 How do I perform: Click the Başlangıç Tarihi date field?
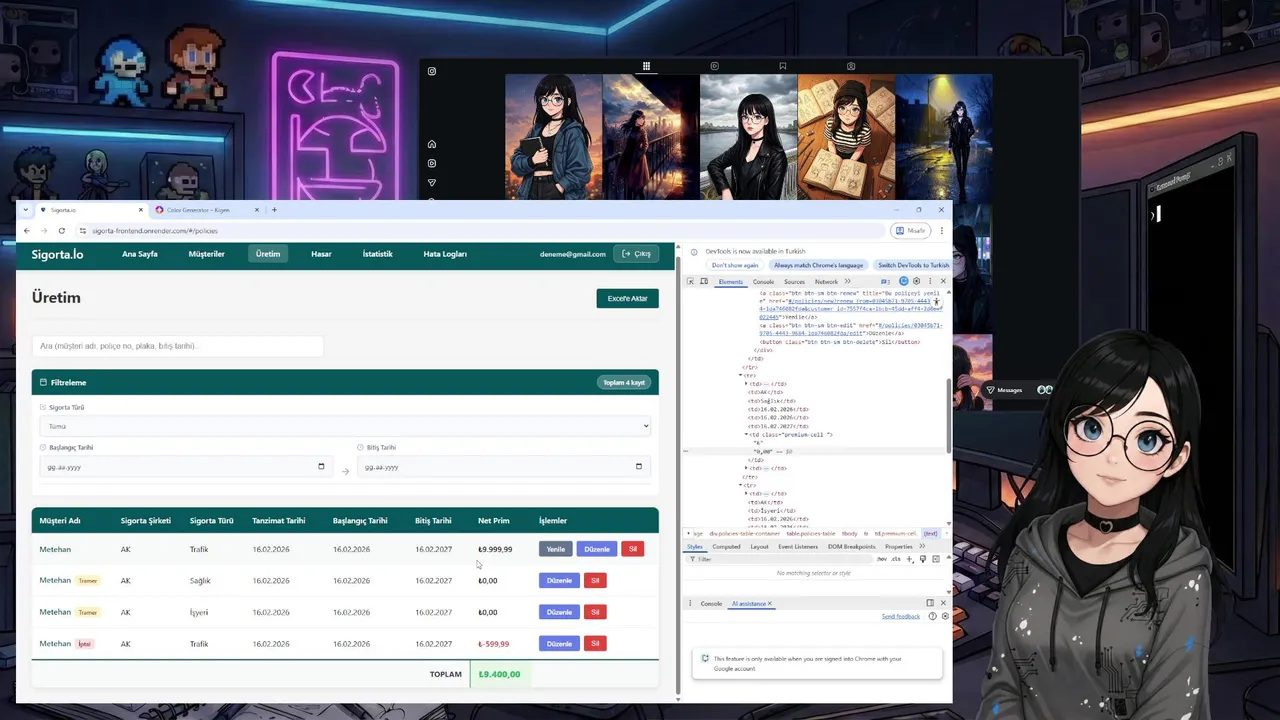[184, 466]
